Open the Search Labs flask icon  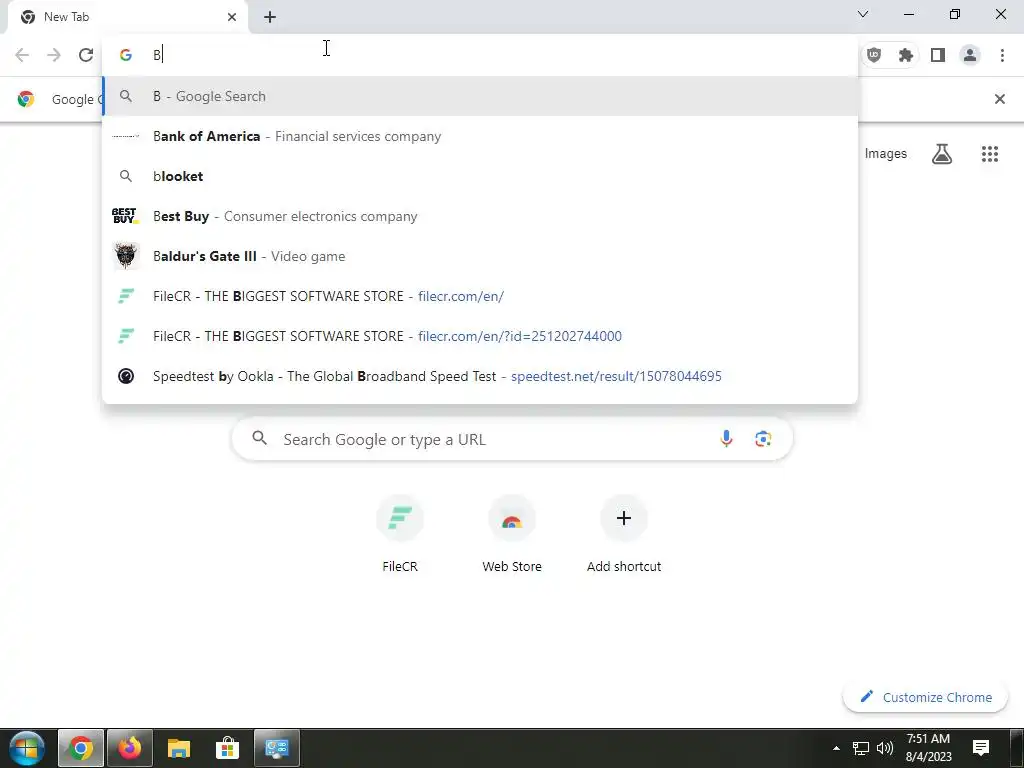[x=942, y=154]
